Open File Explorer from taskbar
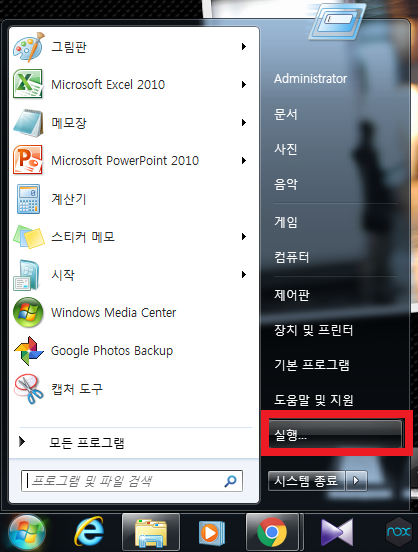Image resolution: width=418 pixels, height=552 pixels. [x=151, y=532]
